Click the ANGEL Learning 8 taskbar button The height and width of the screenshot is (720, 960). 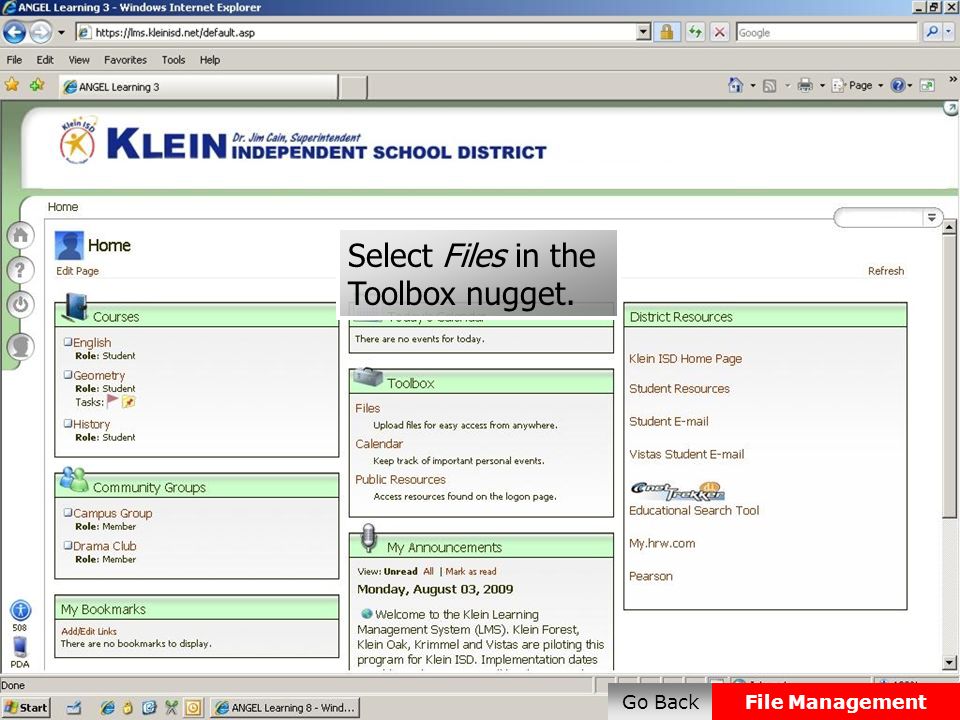(x=285, y=708)
